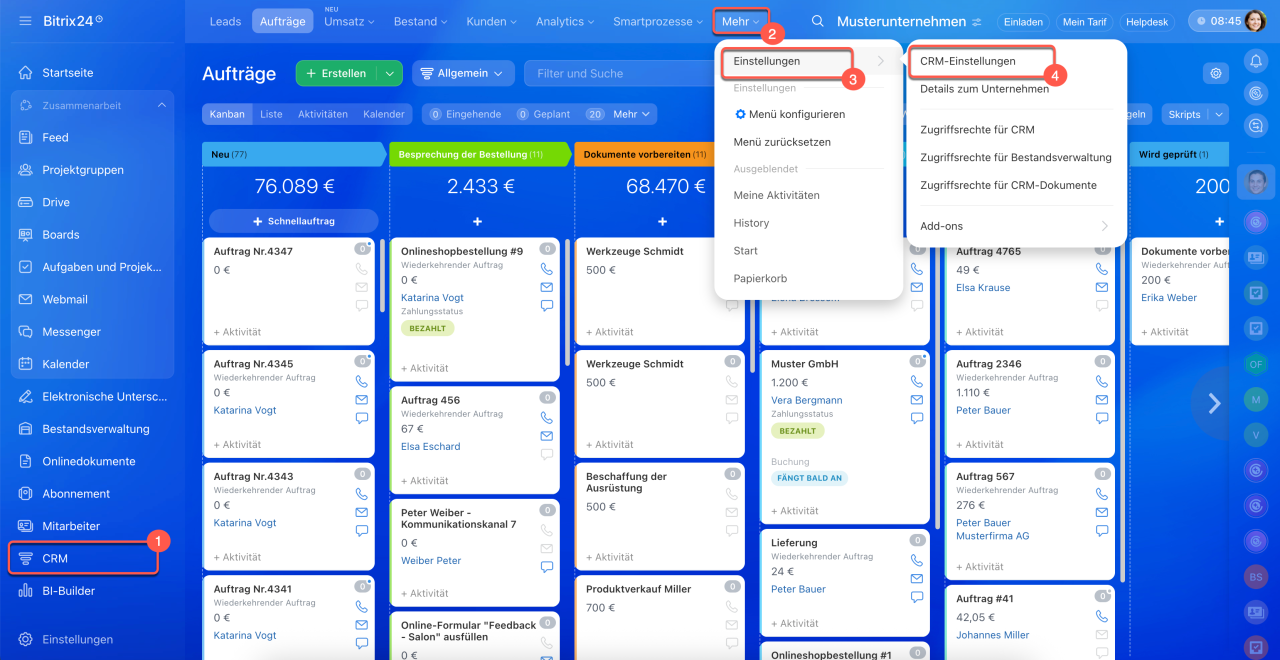
Task: Select Details zum Unternehmen
Action: [x=984, y=89]
